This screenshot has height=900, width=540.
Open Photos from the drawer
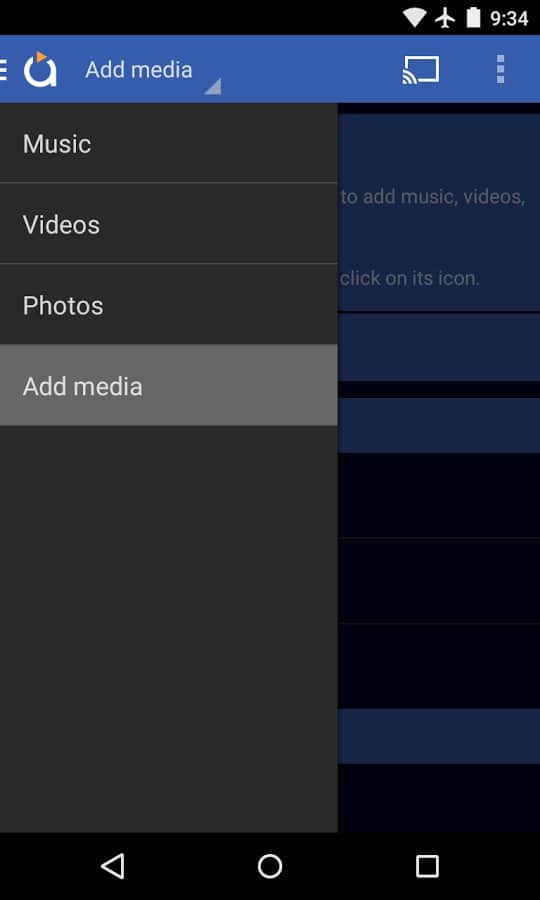coord(169,305)
